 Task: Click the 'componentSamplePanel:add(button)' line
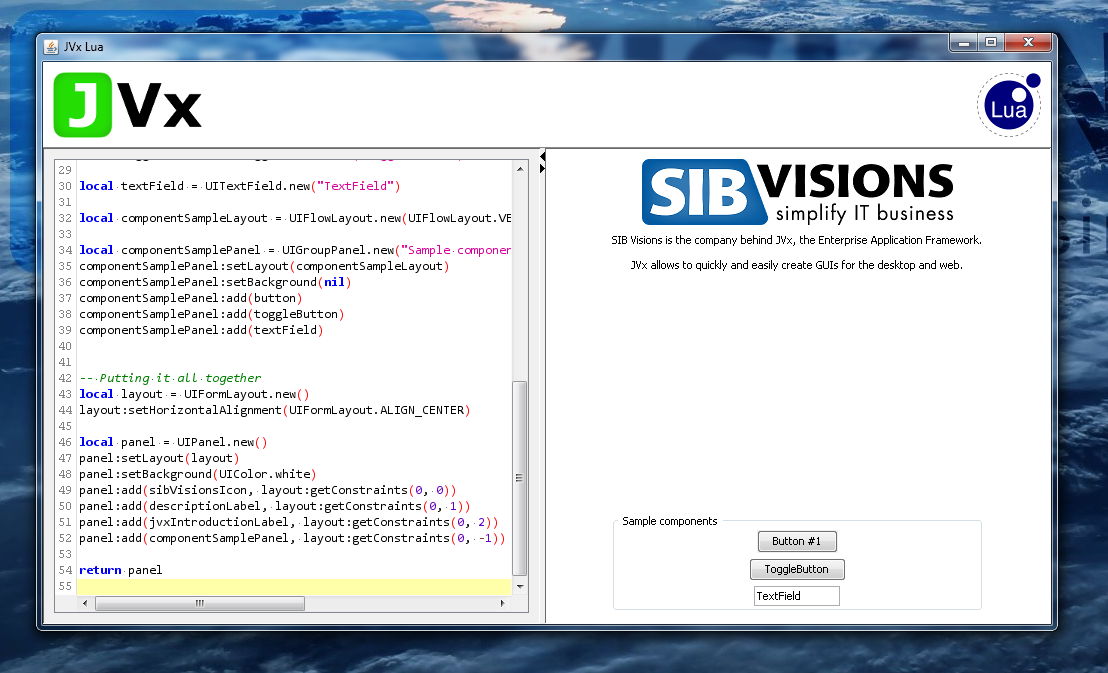(191, 298)
